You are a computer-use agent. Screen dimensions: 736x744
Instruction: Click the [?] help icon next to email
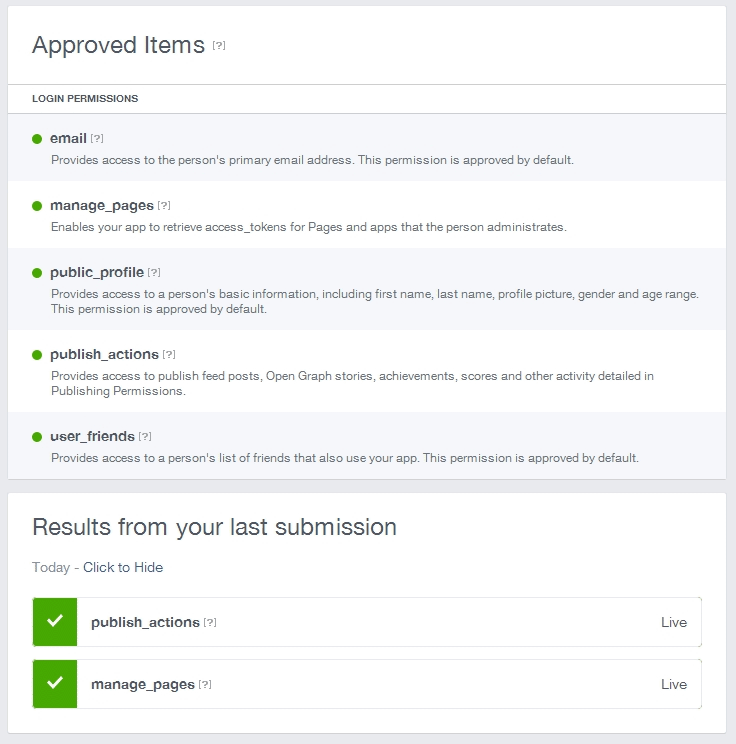tap(97, 139)
